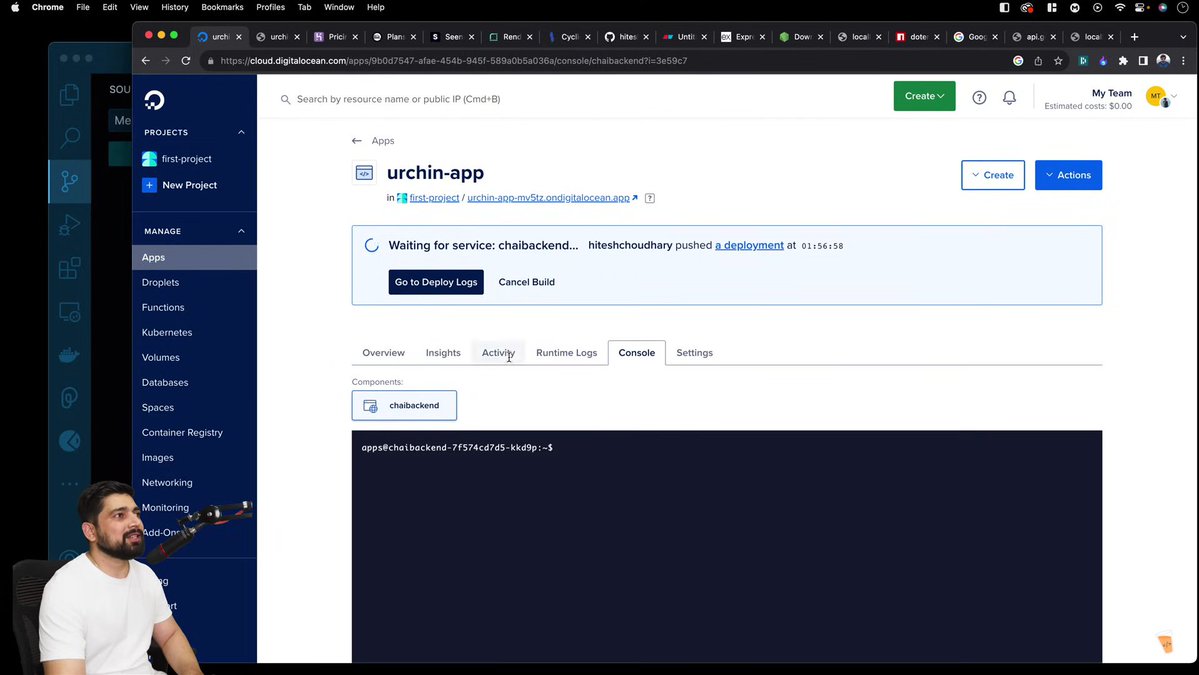Open Chrome three-dot menu

pos(1183,60)
